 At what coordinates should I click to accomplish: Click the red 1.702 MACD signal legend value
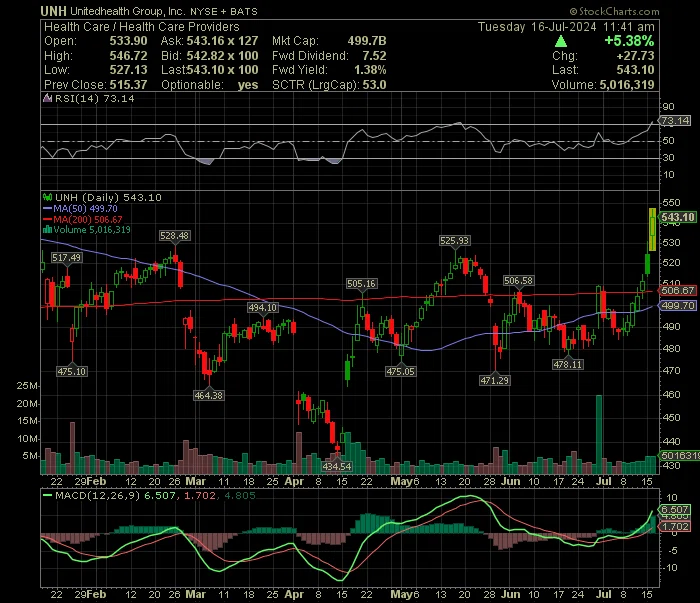pyautogui.click(x=200, y=495)
